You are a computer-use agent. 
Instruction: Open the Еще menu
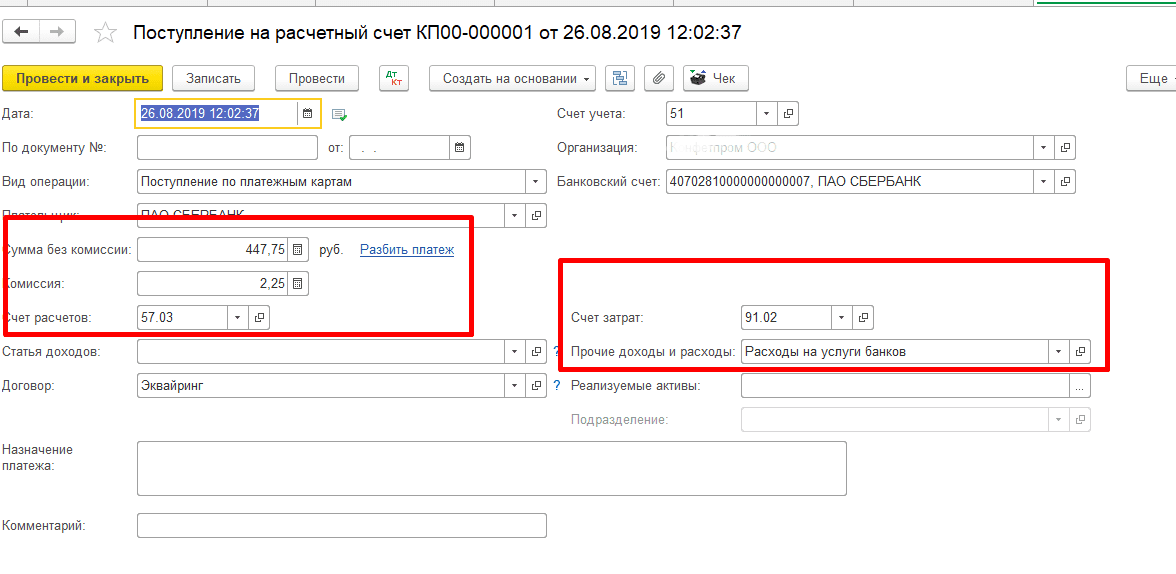coord(1151,78)
